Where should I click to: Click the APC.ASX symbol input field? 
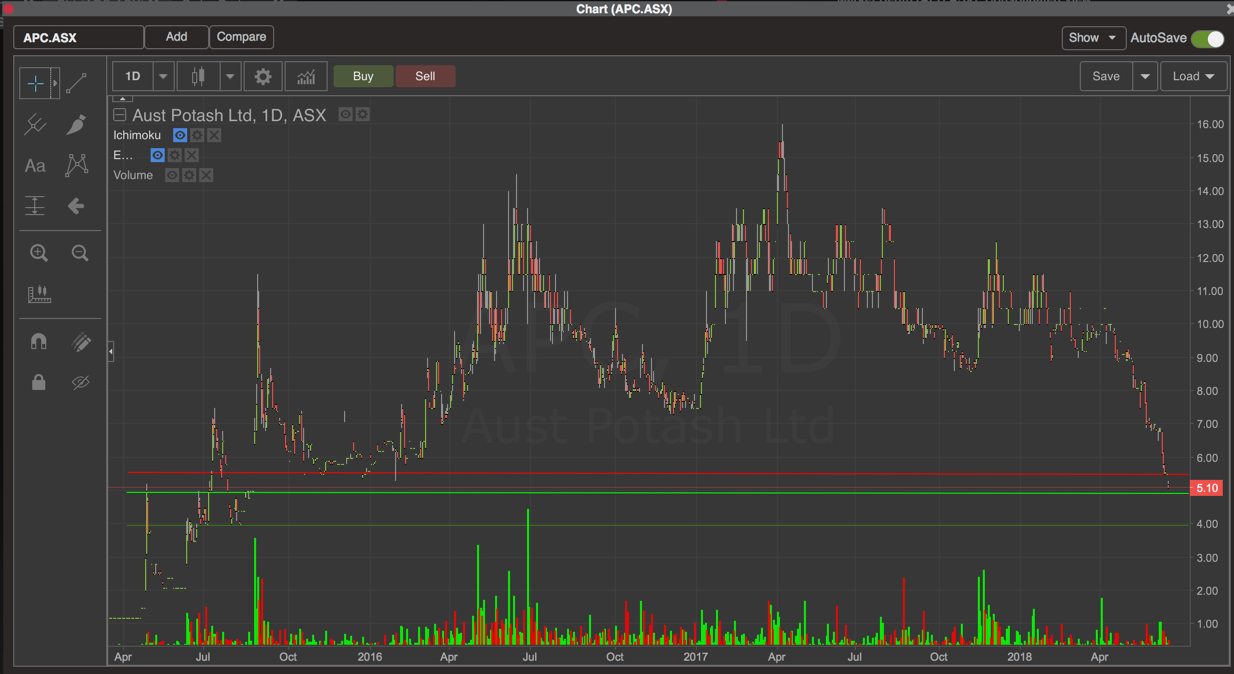point(78,38)
